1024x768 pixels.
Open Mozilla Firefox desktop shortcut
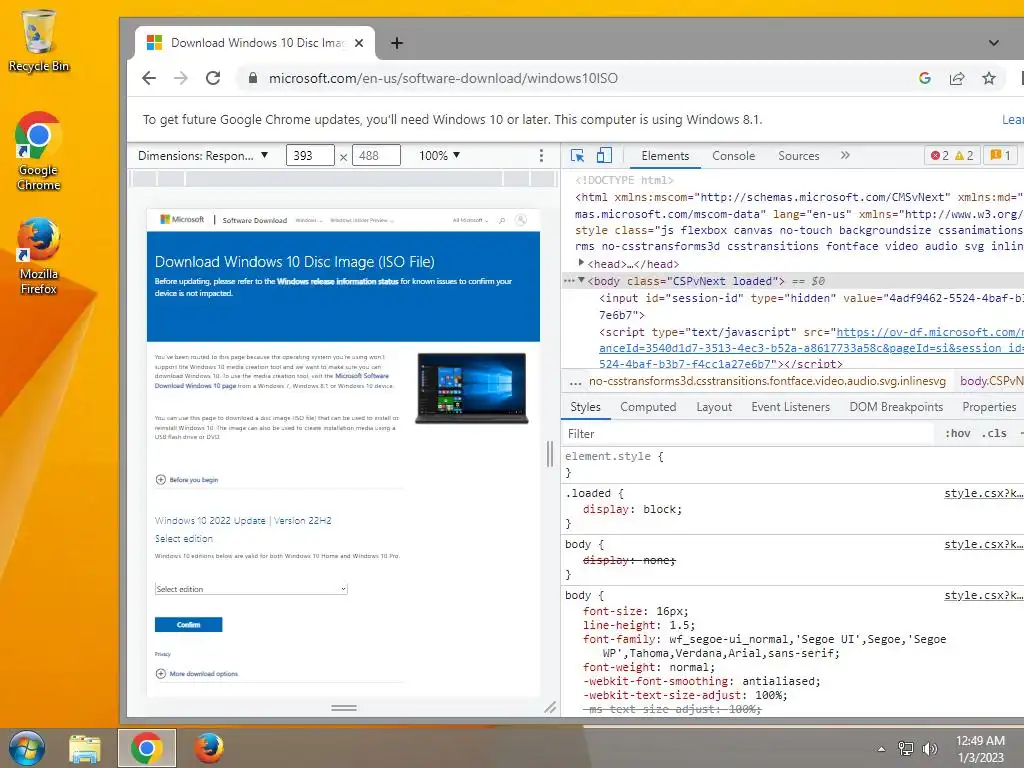pos(39,256)
